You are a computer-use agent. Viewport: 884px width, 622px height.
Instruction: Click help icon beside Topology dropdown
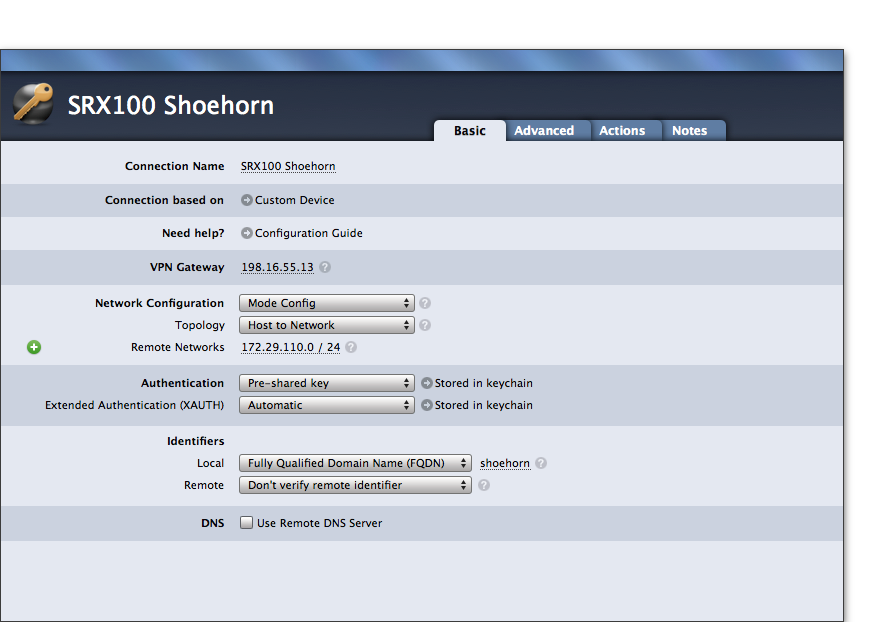point(425,325)
